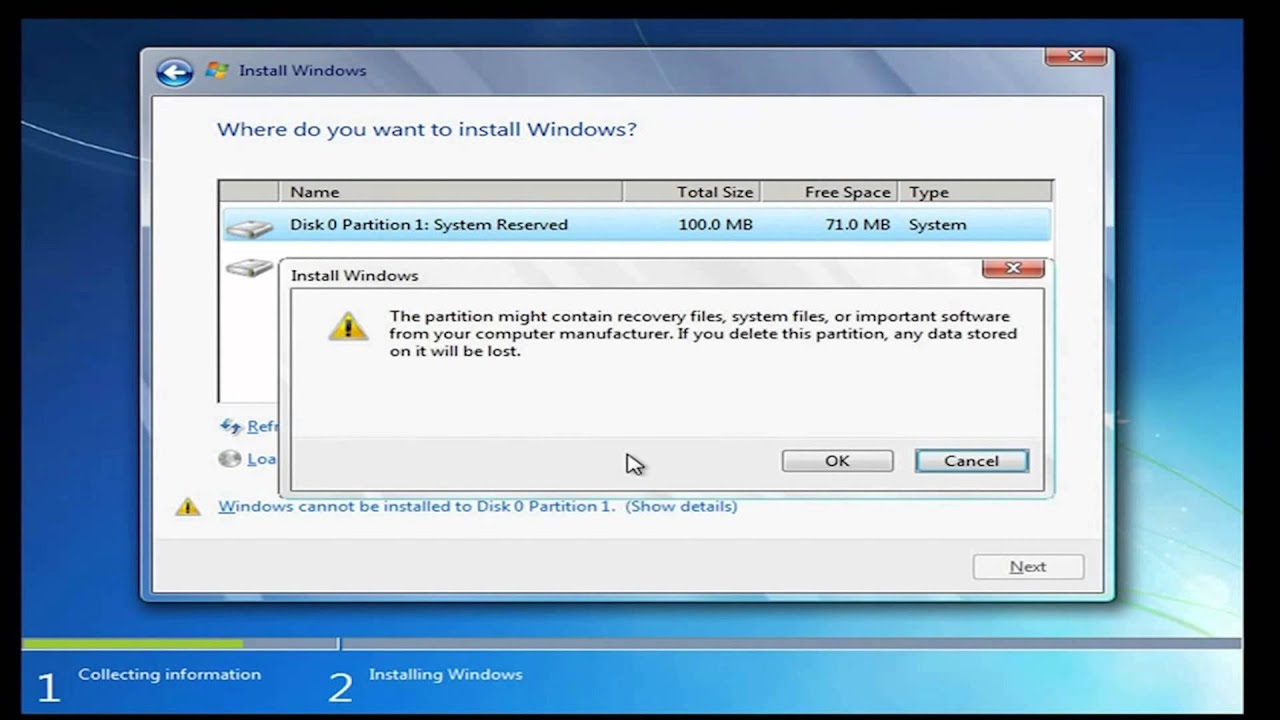This screenshot has width=1280, height=720.
Task: Click the 'Collecting information' step label
Action: coord(170,675)
